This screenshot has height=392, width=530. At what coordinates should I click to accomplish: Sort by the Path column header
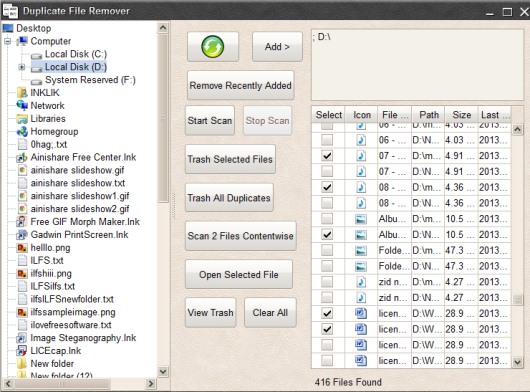428,115
